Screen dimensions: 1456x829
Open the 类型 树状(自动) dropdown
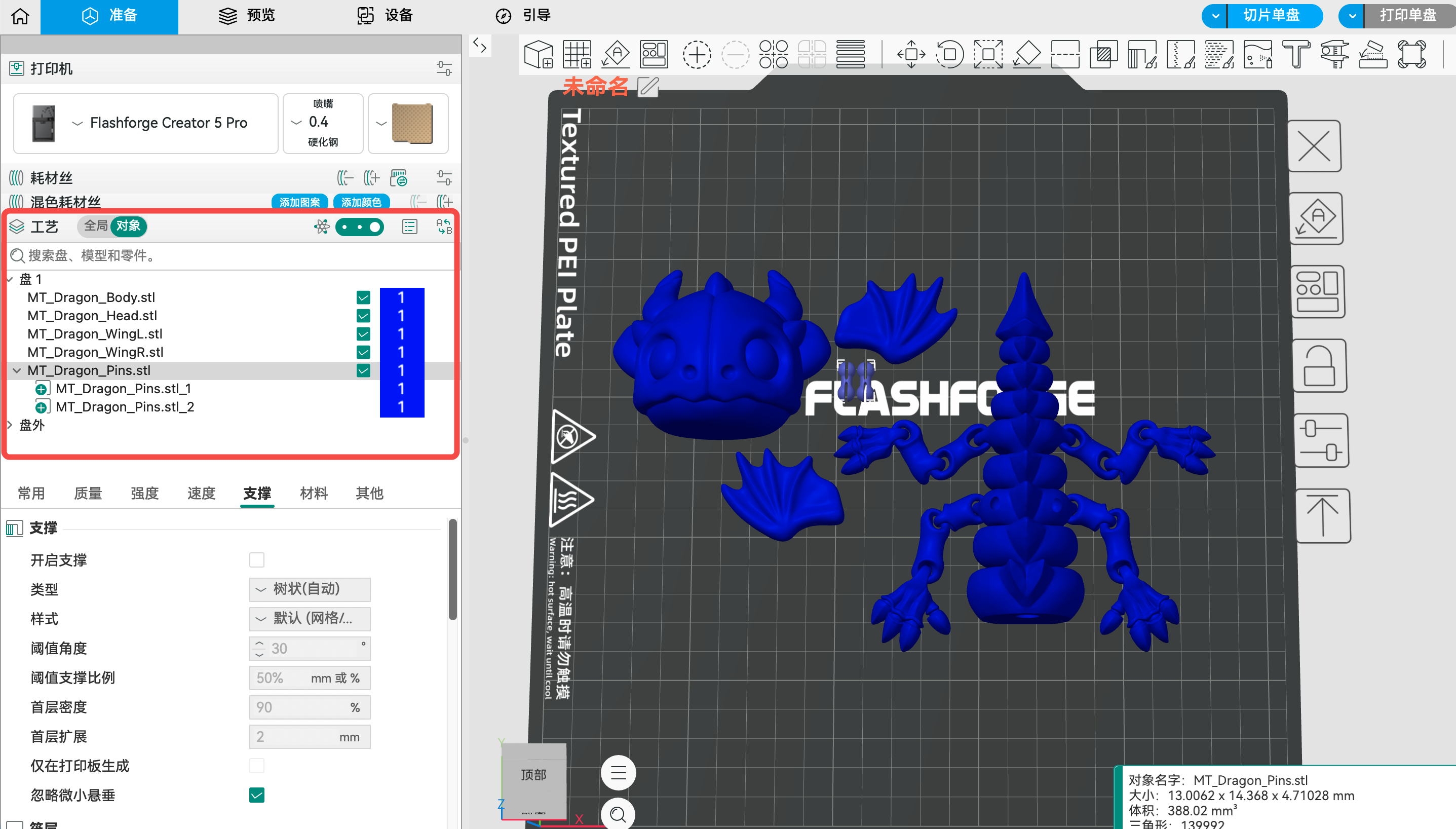coord(310,589)
